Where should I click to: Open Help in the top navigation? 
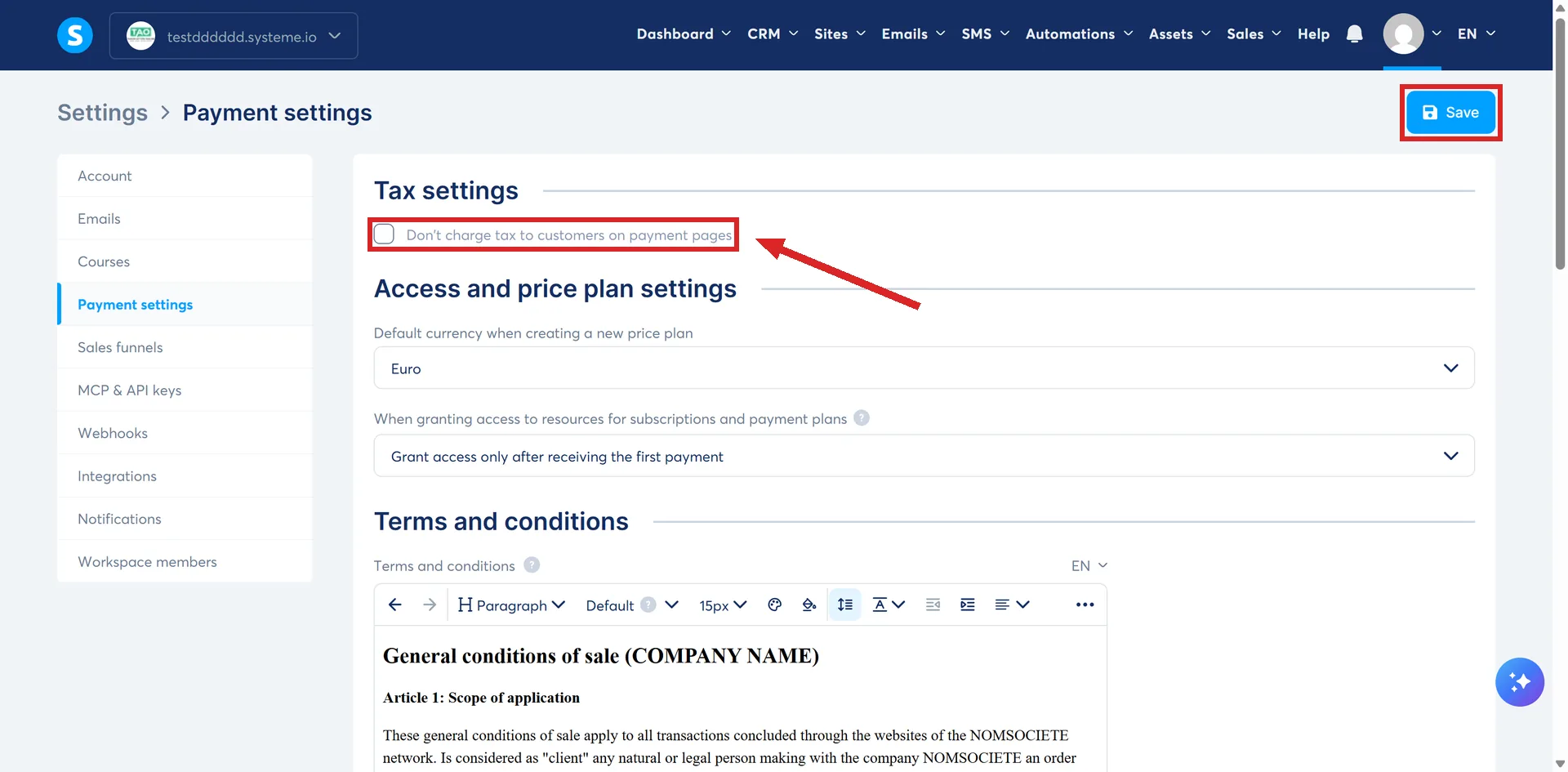click(1313, 33)
